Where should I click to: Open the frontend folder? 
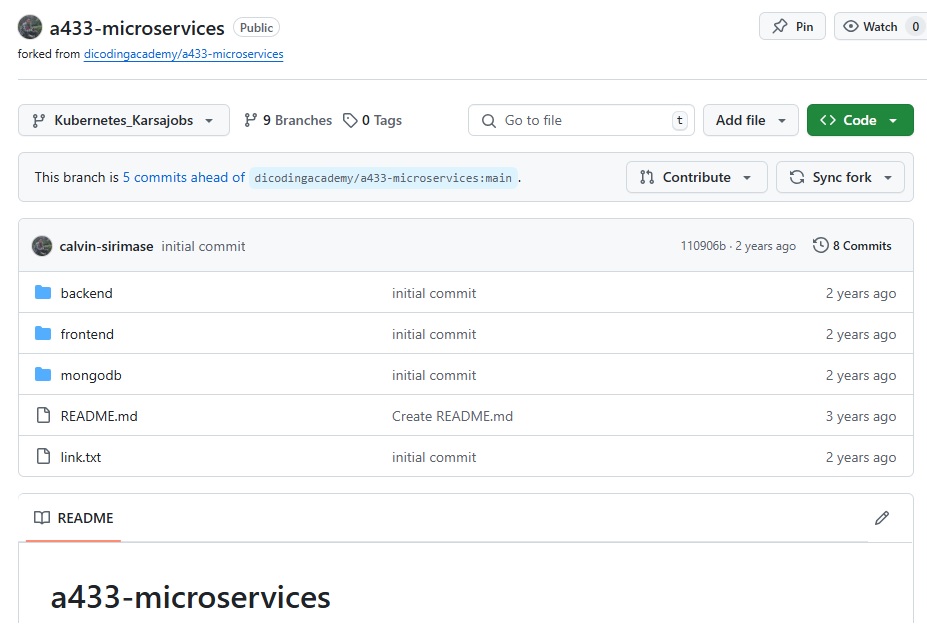click(x=87, y=334)
